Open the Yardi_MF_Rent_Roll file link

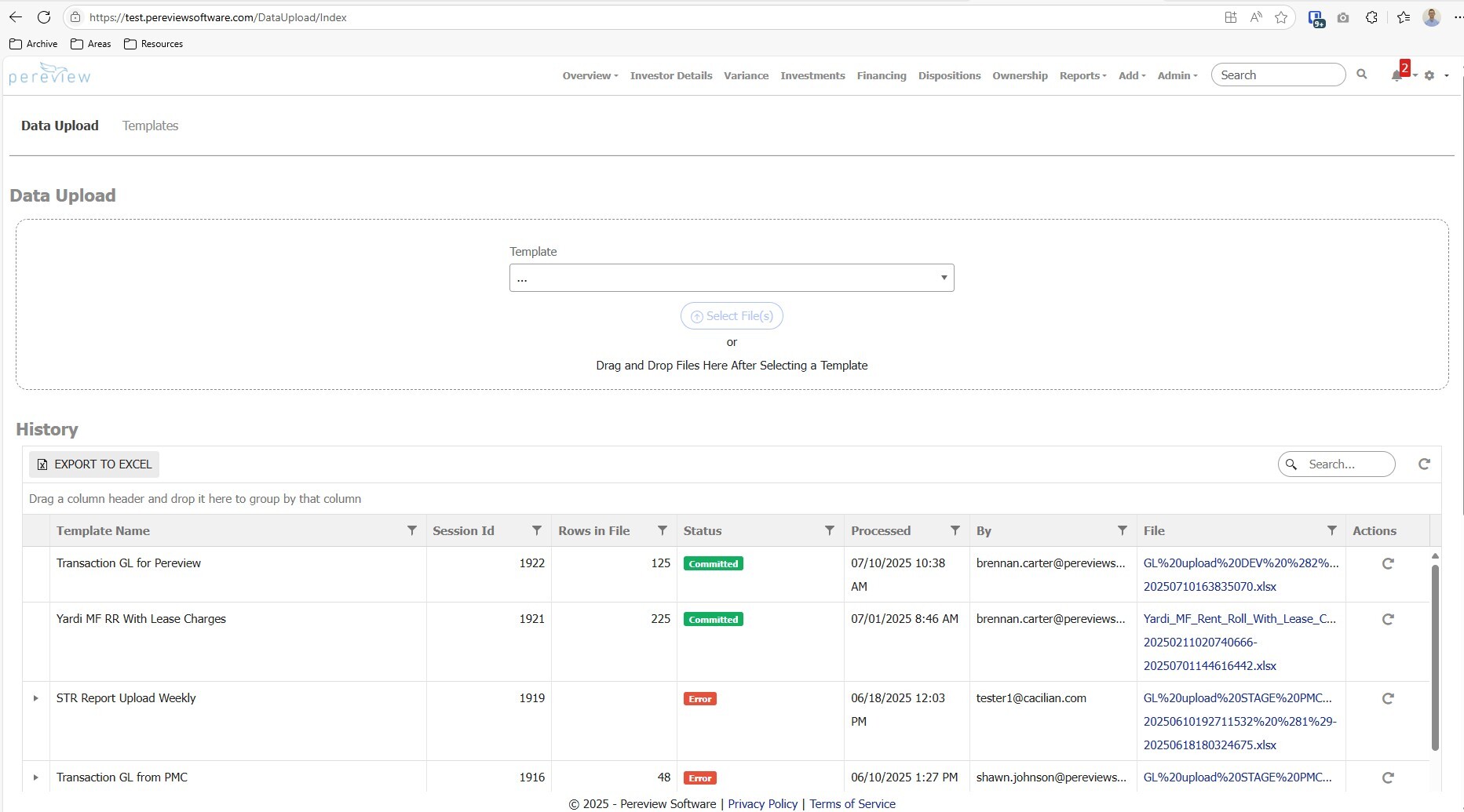pos(1239,619)
